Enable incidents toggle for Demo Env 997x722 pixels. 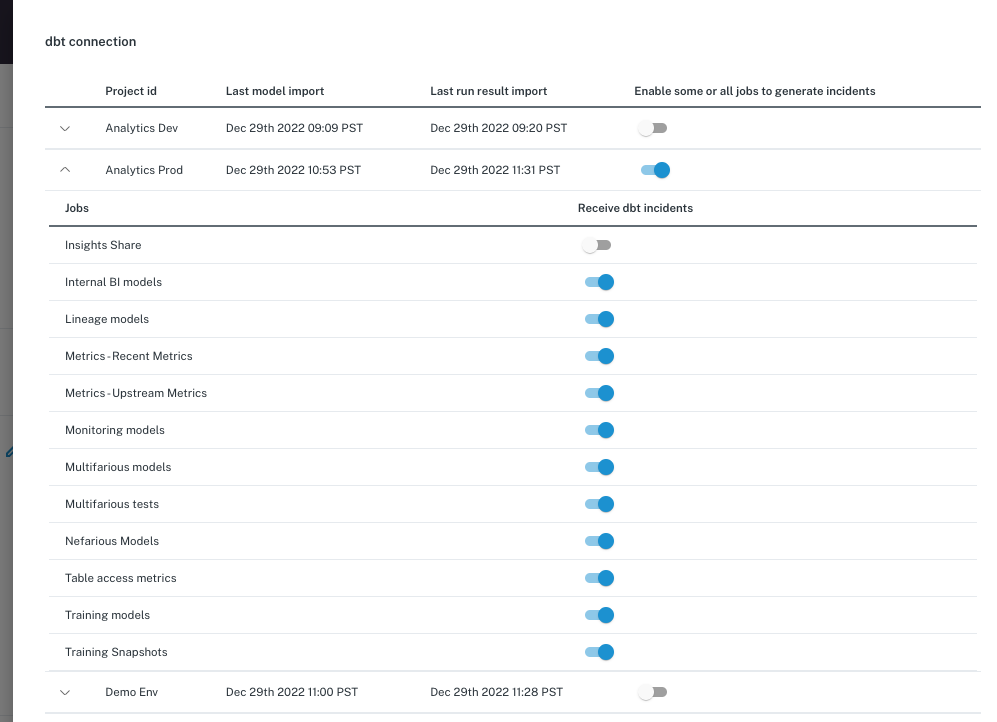(x=652, y=692)
